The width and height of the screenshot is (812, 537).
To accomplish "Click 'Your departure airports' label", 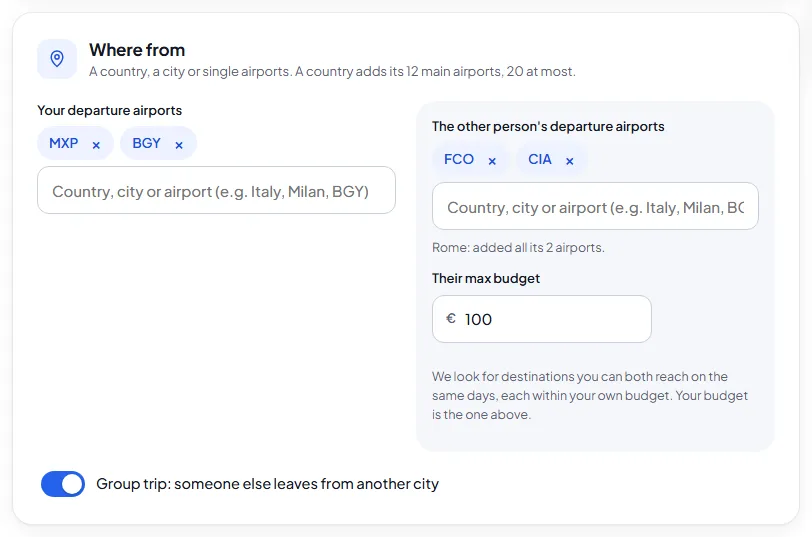I will 110,110.
